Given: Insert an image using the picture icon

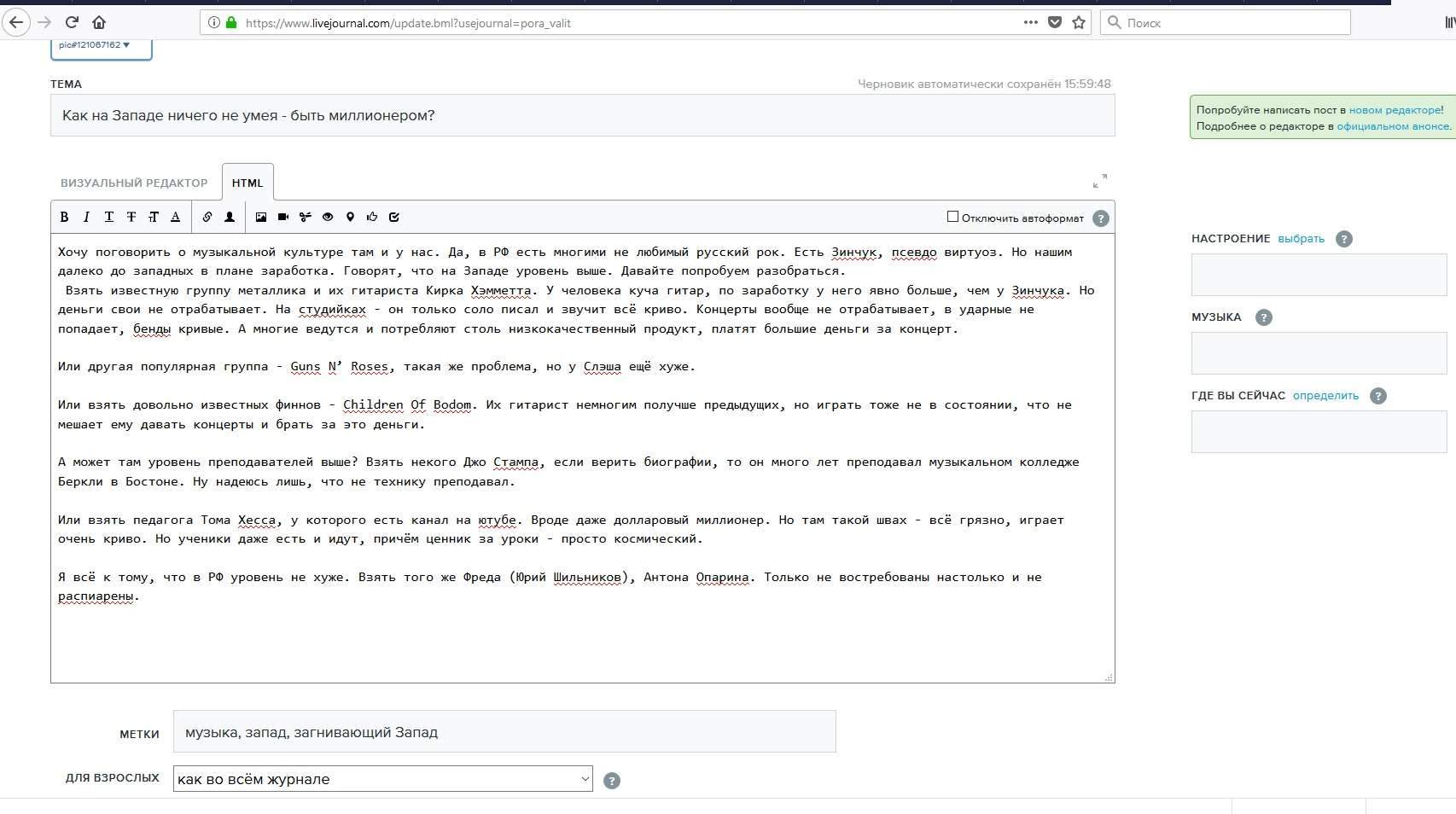Looking at the screenshot, I should pos(261,218).
